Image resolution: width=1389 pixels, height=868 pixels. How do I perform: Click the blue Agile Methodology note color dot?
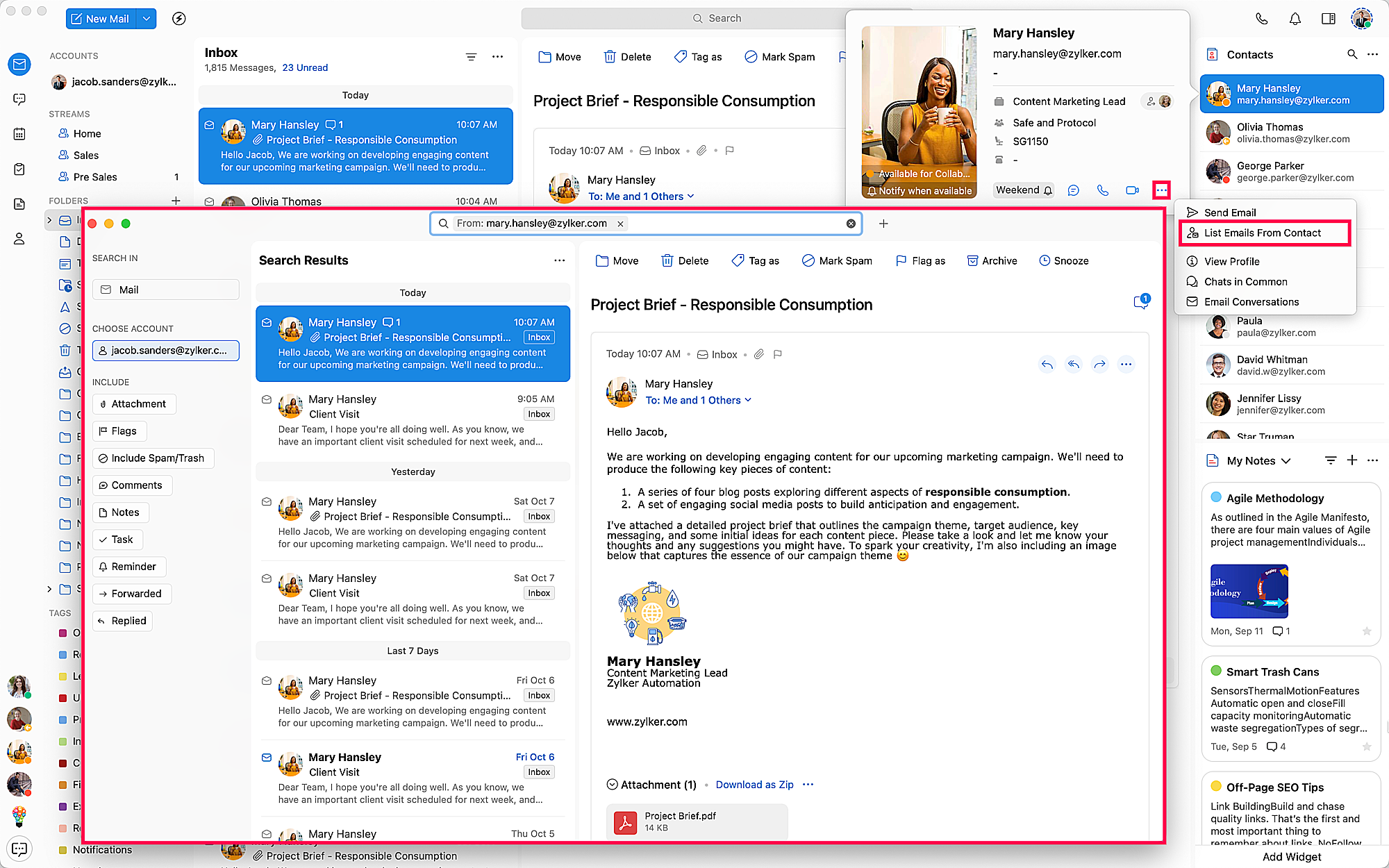pos(1216,497)
